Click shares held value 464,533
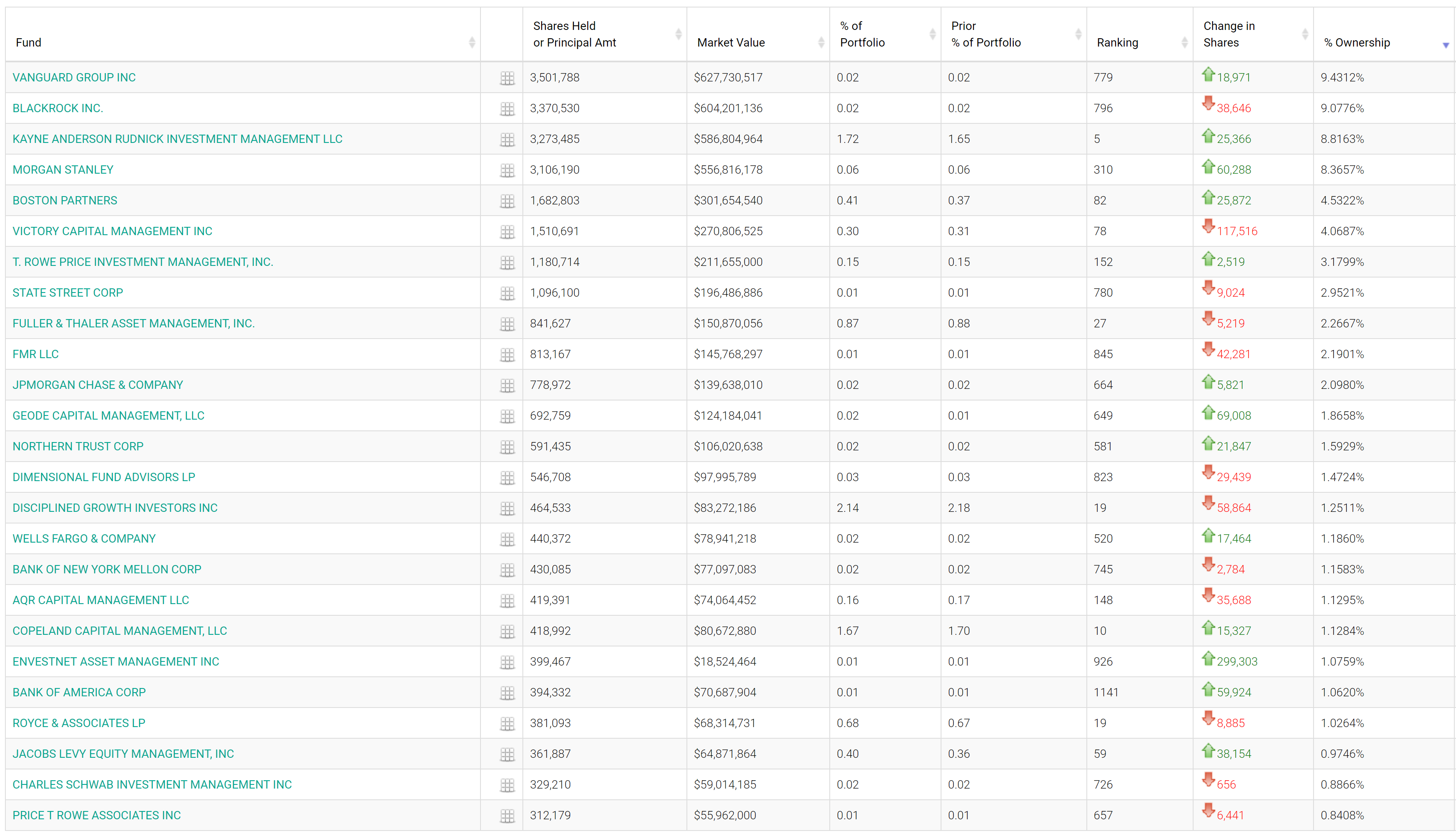This screenshot has height=833, width=1456. point(550,508)
